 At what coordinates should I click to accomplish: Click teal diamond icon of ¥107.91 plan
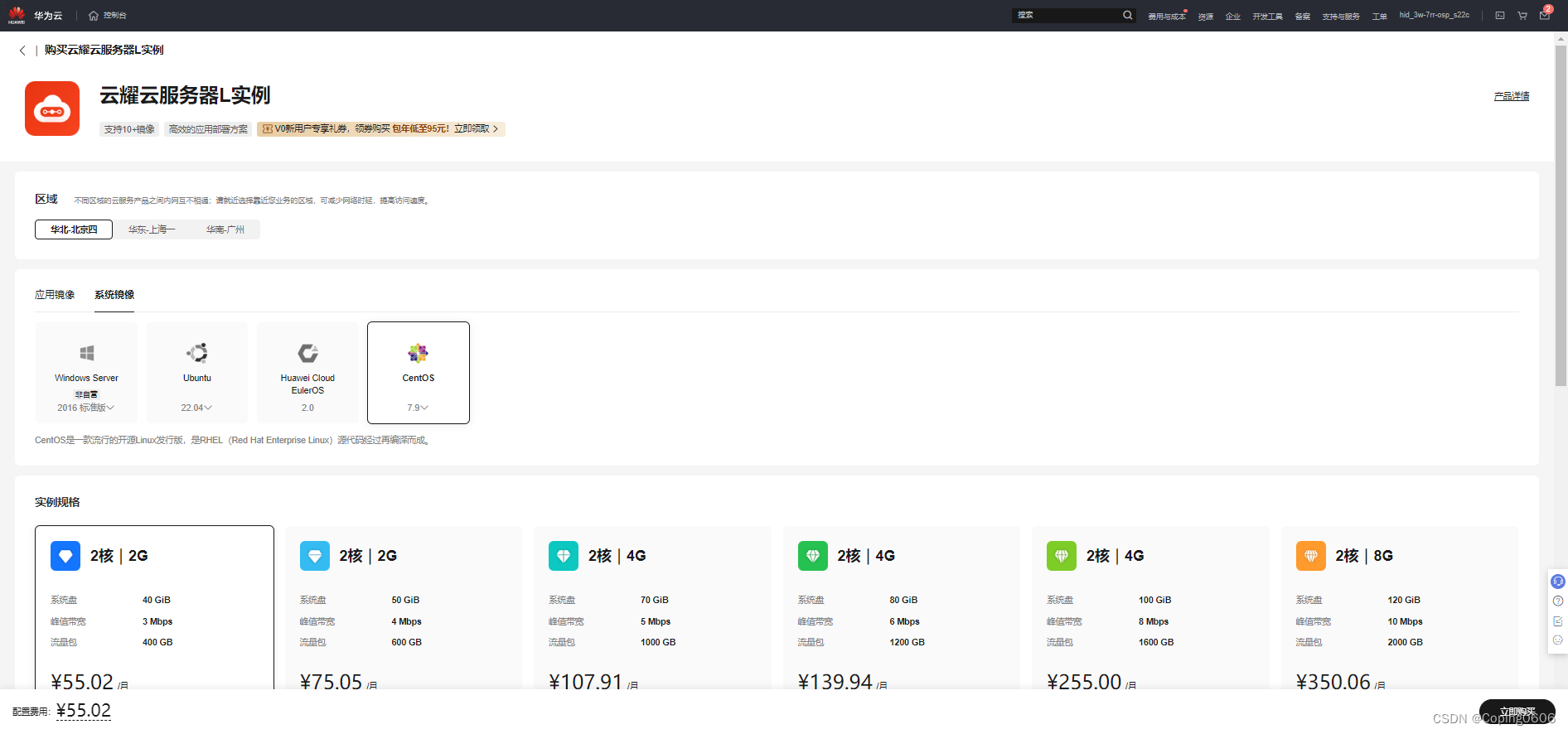point(564,556)
